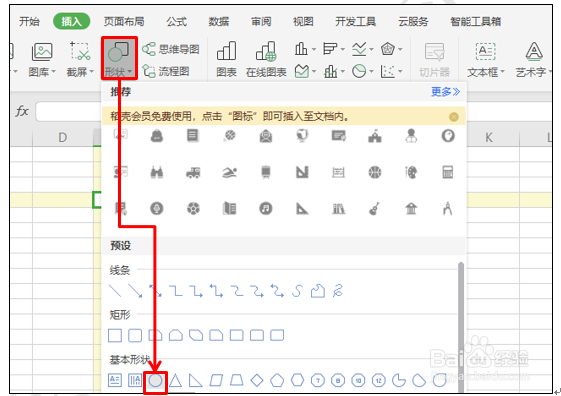Insert the music note icon
This screenshot has width=561, height=396.
(265, 209)
